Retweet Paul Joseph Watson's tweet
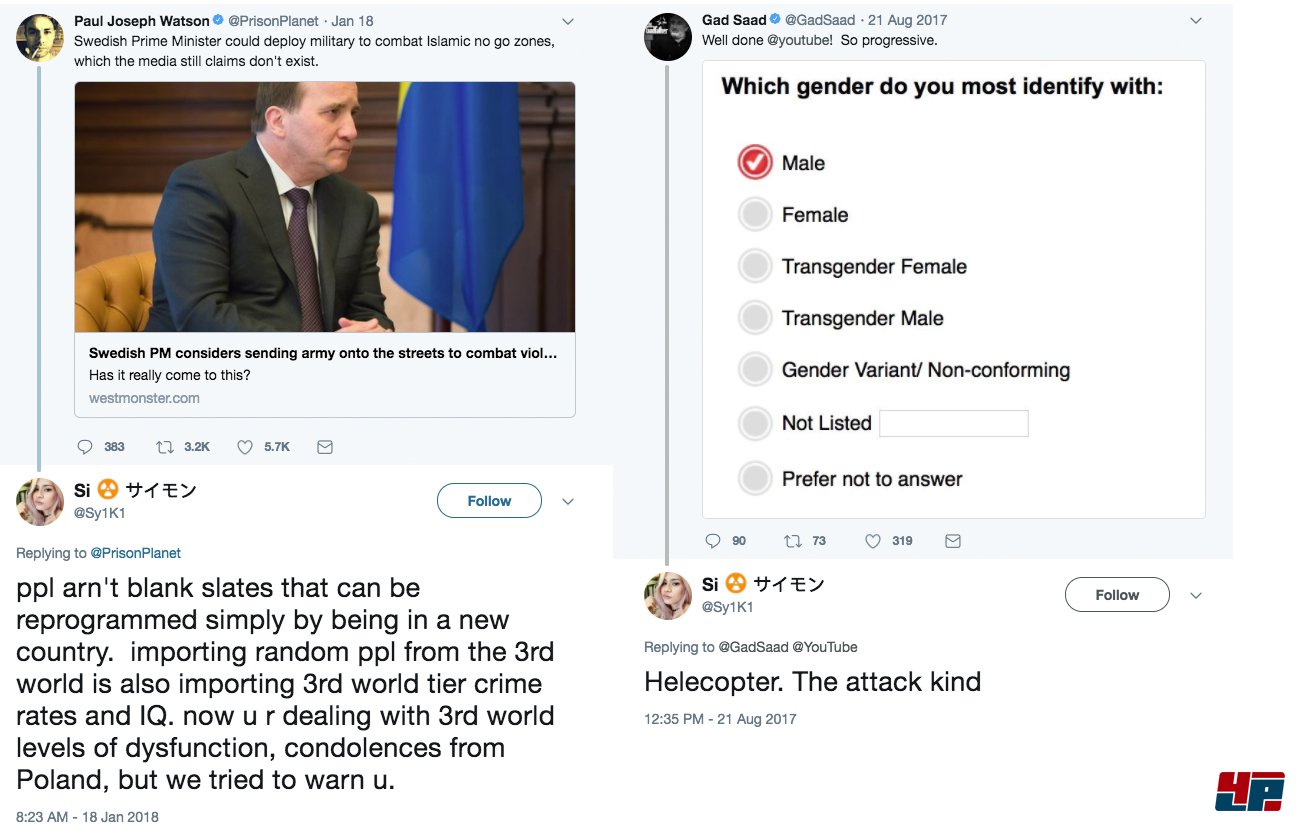This screenshot has height=837, width=1300. tap(165, 447)
